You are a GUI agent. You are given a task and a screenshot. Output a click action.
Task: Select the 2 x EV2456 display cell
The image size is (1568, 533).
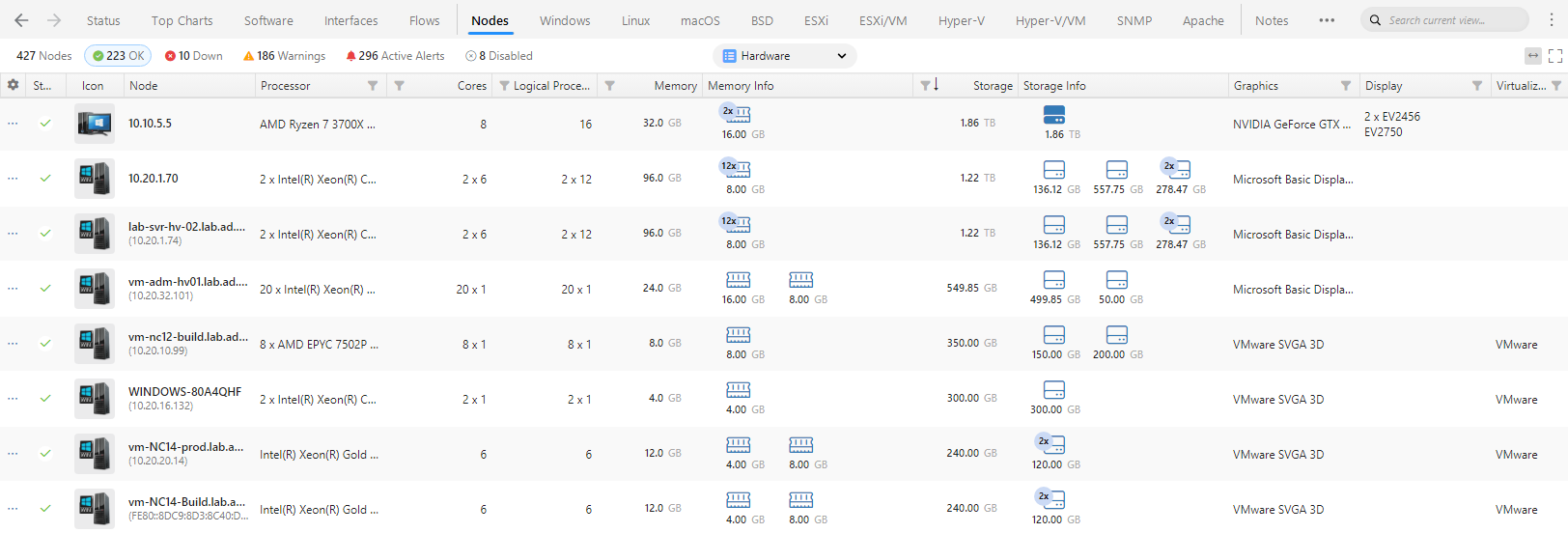tap(1392, 117)
